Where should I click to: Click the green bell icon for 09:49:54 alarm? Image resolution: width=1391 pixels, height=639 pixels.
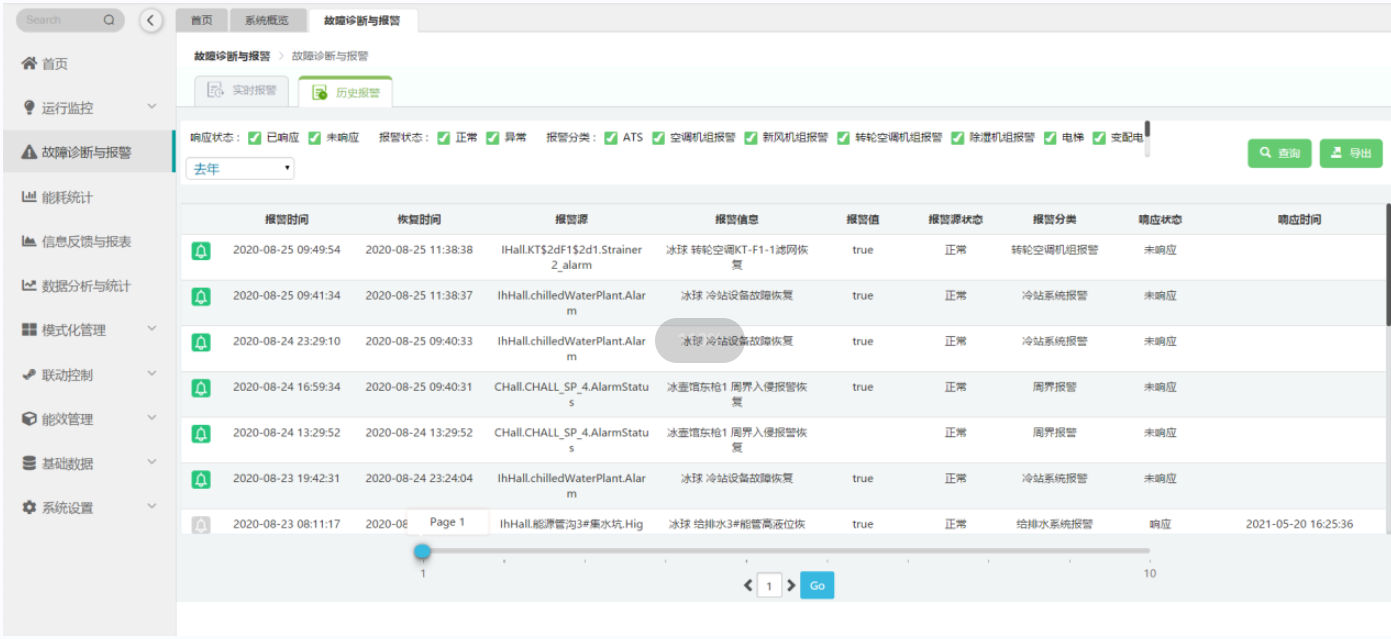pos(201,250)
